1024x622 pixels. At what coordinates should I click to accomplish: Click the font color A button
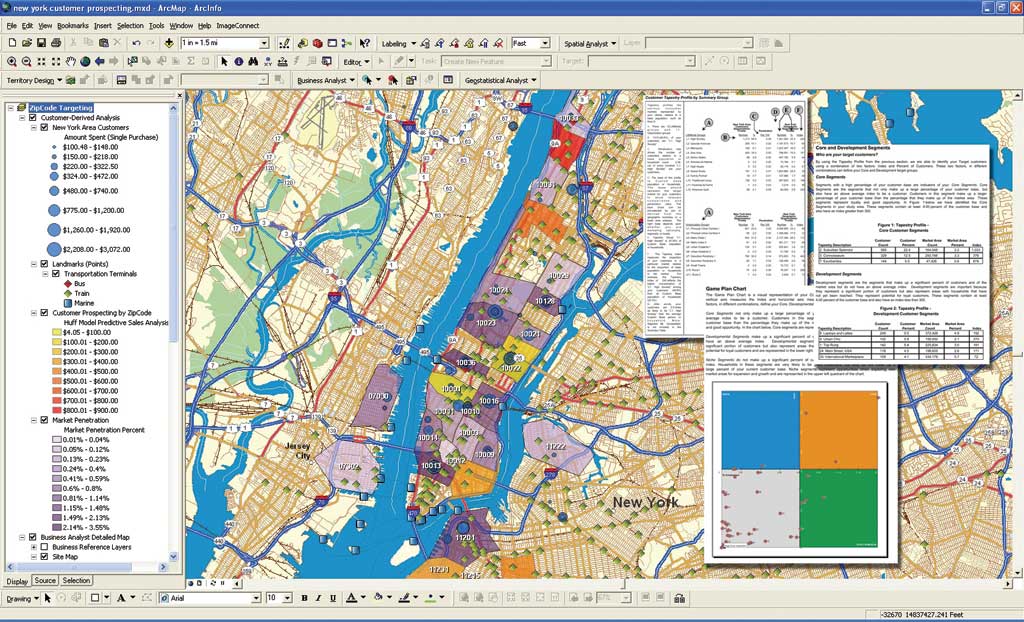(351, 598)
